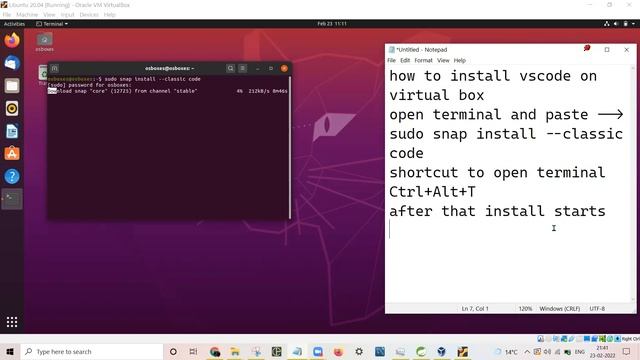Image resolution: width=640 pixels, height=360 pixels.
Task: Open Firefox from the Ubuntu dock
Action: click(x=12, y=41)
